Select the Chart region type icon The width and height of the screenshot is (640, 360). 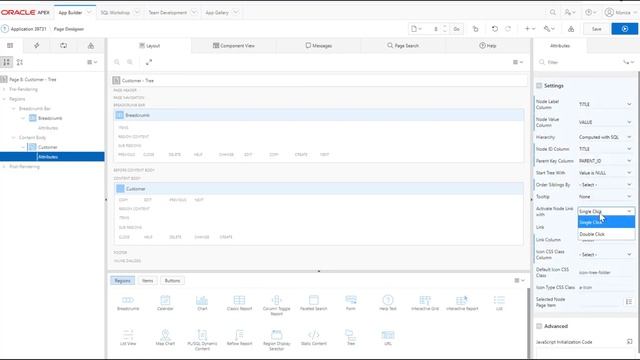[202, 300]
